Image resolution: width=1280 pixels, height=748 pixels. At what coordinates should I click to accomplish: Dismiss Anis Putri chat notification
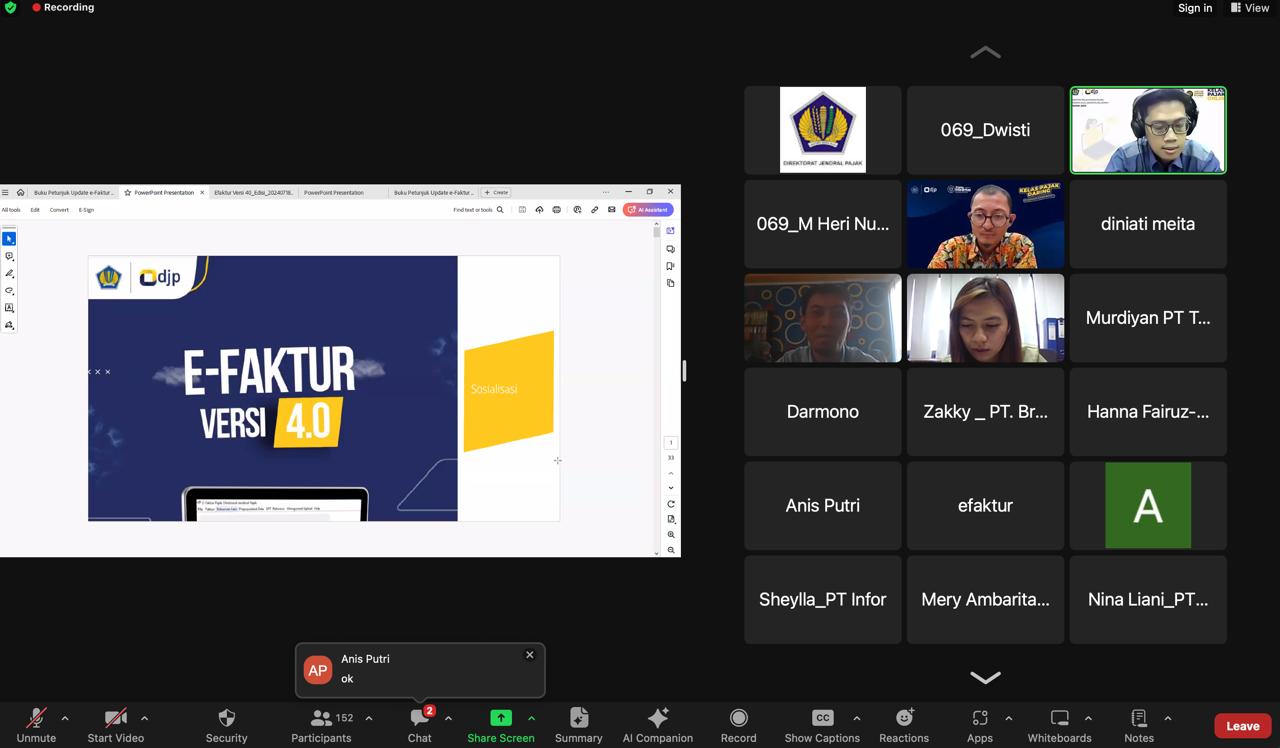point(530,655)
